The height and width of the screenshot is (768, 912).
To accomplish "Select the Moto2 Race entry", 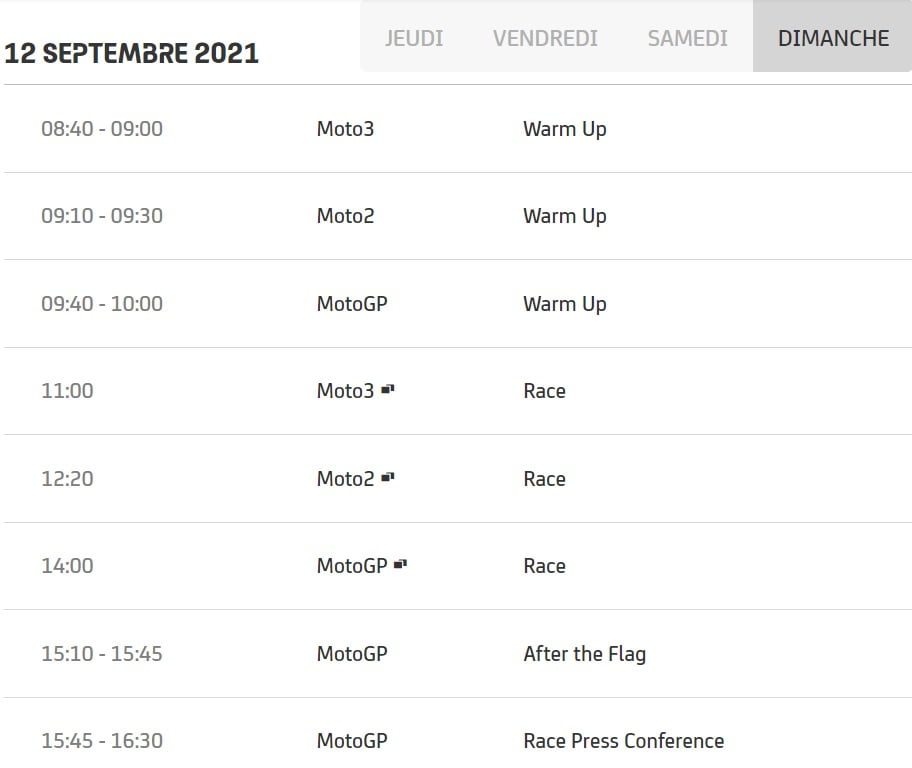I will click(x=544, y=479).
